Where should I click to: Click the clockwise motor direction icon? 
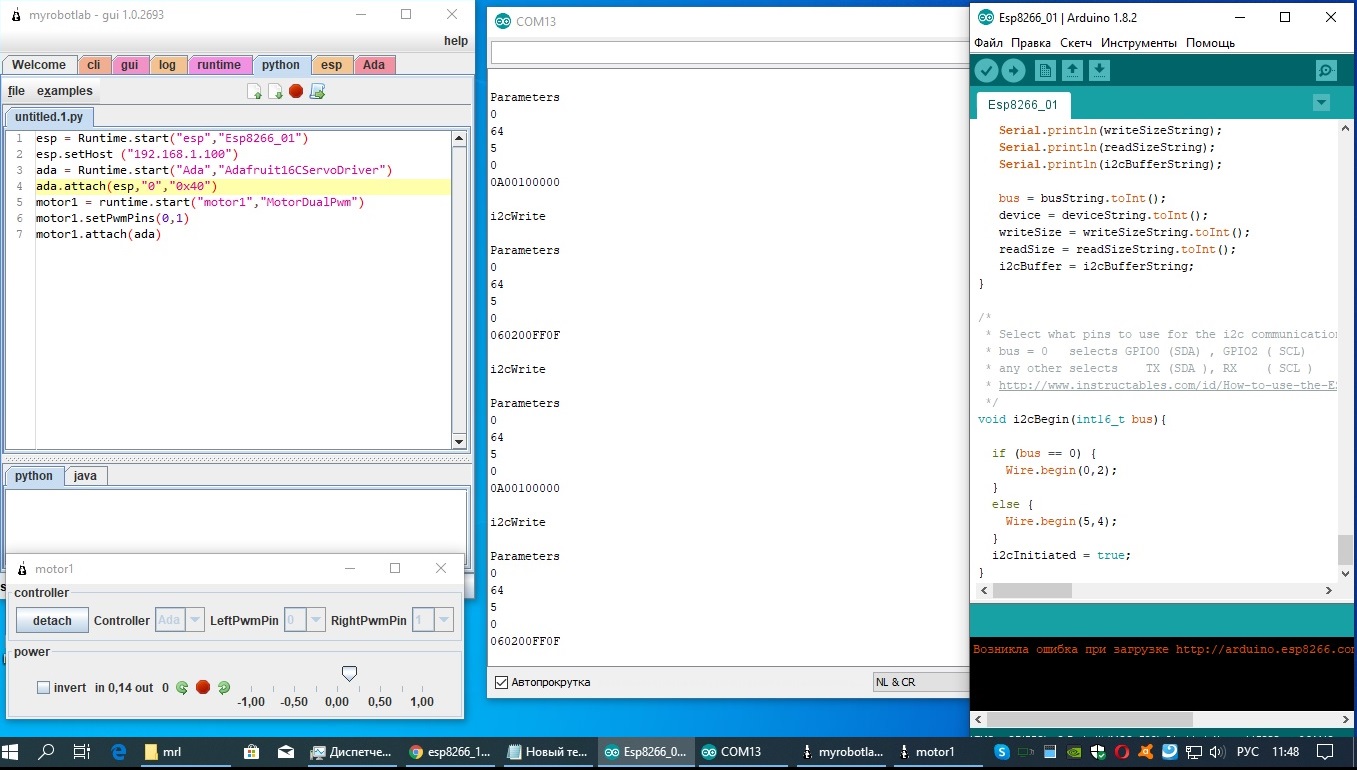pos(224,687)
